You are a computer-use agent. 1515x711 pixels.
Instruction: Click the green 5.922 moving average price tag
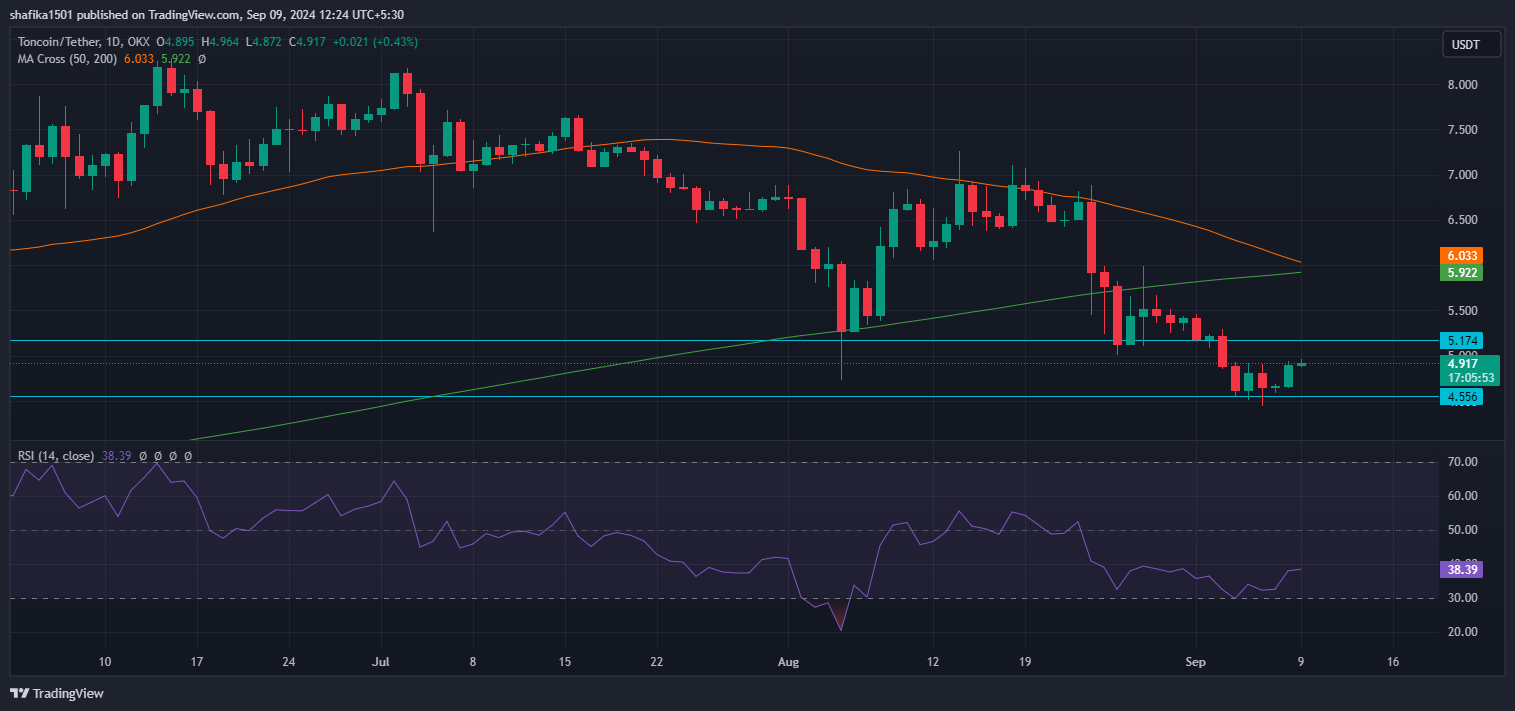point(1461,273)
